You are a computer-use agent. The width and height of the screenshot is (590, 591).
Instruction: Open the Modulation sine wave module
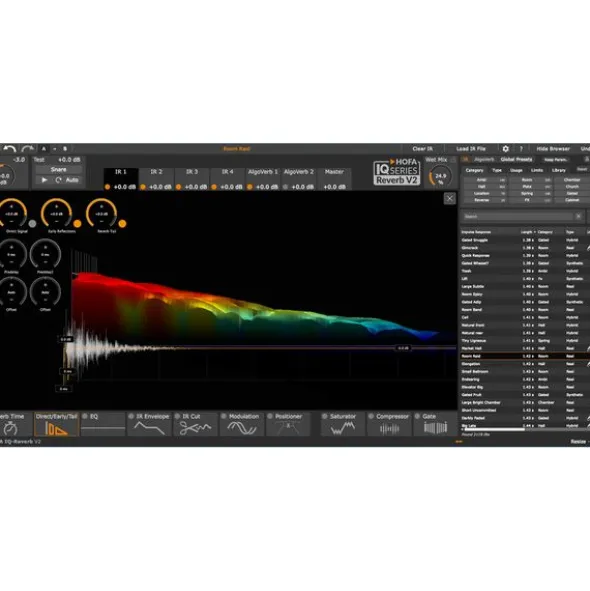pos(241,428)
